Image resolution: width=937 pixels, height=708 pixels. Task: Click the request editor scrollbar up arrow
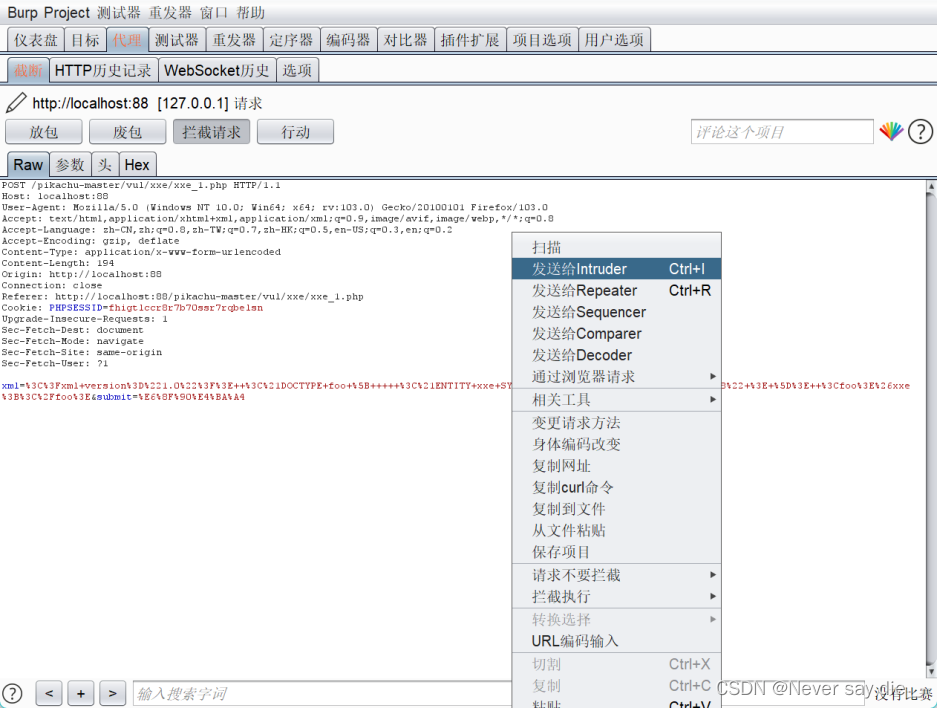coord(931,186)
